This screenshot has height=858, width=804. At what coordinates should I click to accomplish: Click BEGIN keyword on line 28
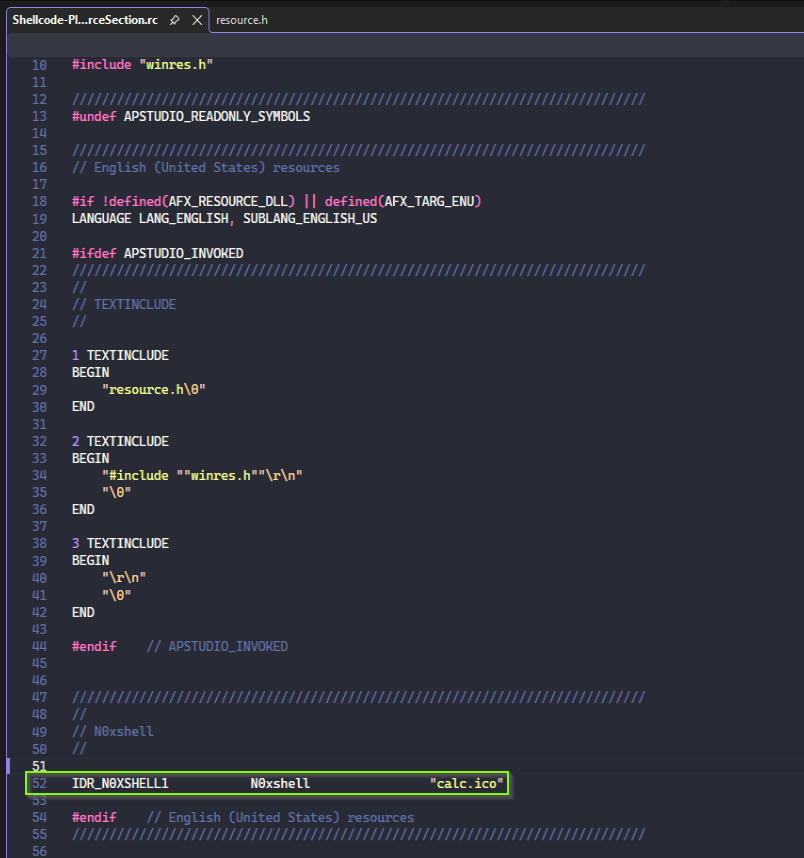click(91, 372)
